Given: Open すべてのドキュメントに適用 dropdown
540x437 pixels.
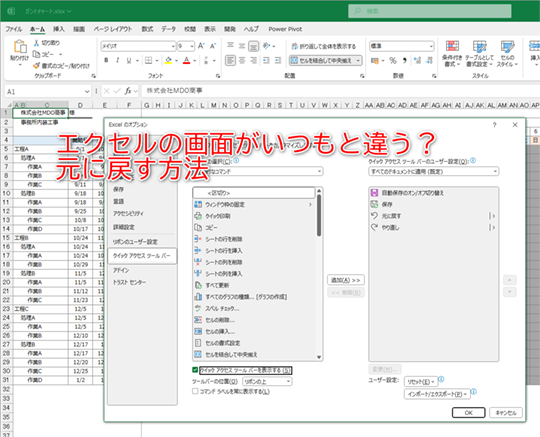Looking at the screenshot, I should click(433, 171).
